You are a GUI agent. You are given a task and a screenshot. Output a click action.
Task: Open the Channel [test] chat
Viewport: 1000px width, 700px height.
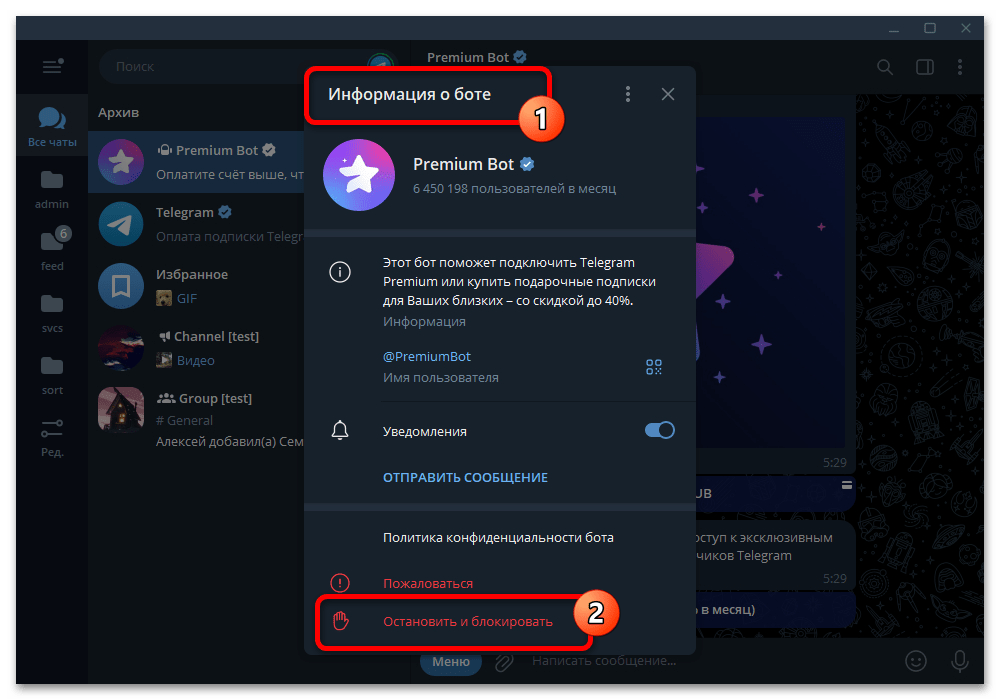tap(196, 347)
